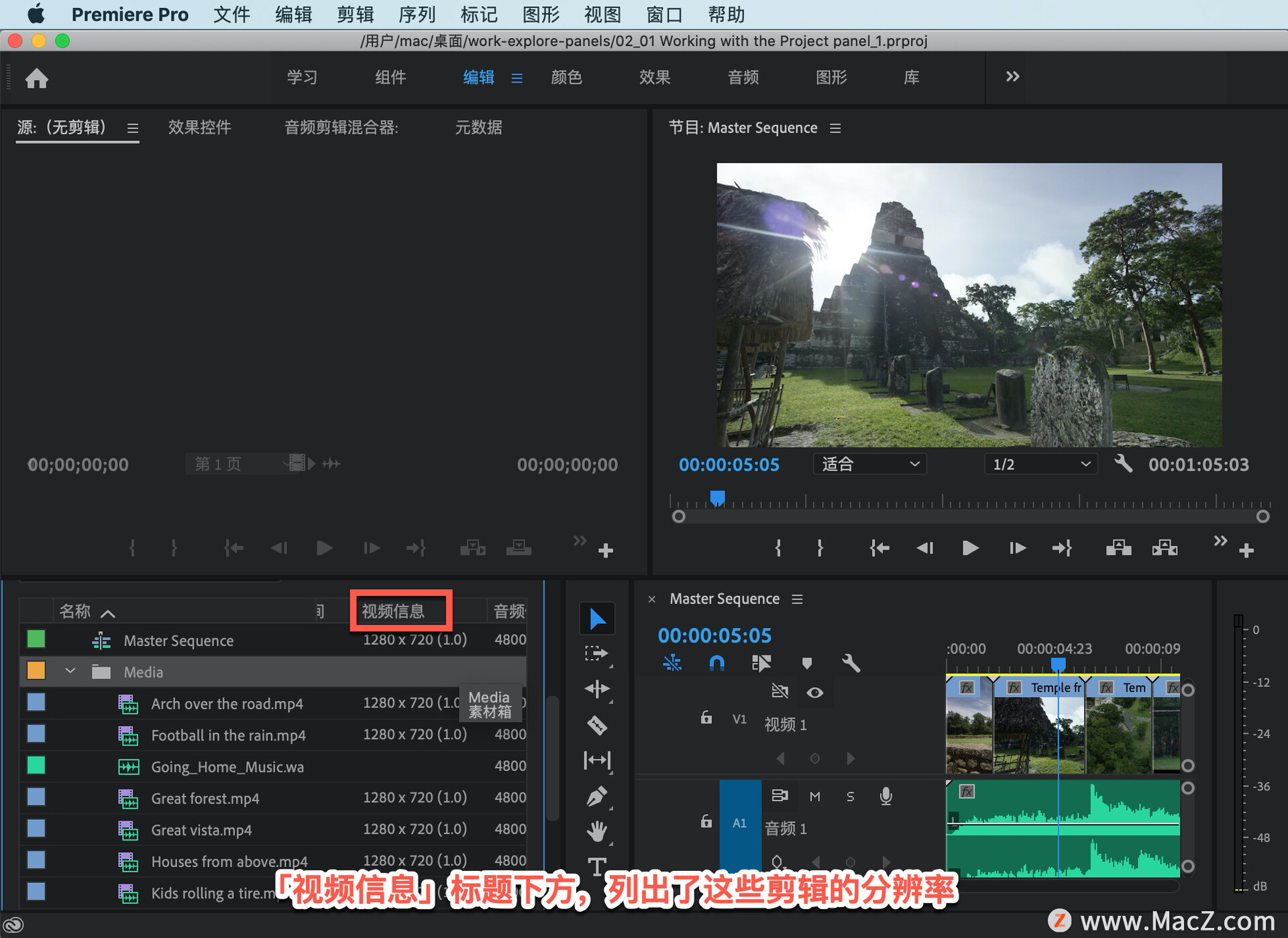Toggle V1 track output eye

point(814,692)
